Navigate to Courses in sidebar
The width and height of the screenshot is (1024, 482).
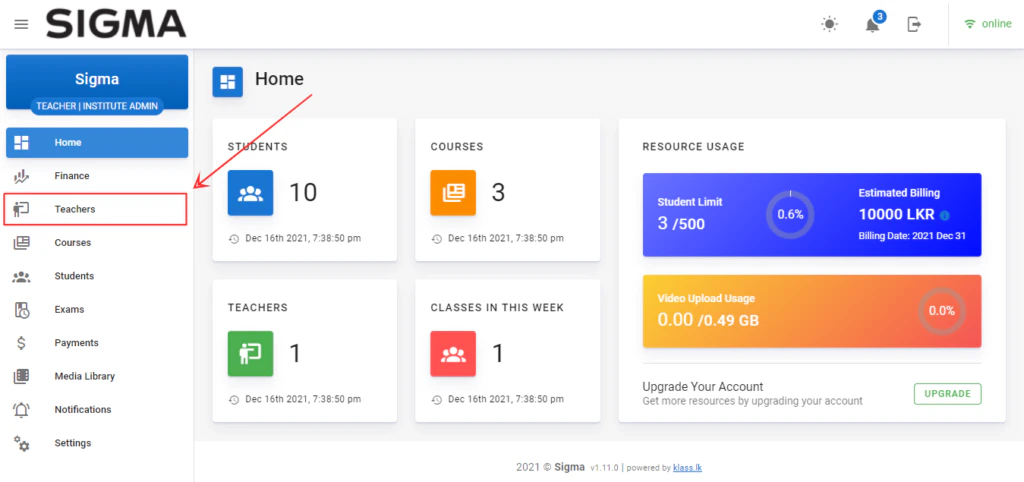97,242
